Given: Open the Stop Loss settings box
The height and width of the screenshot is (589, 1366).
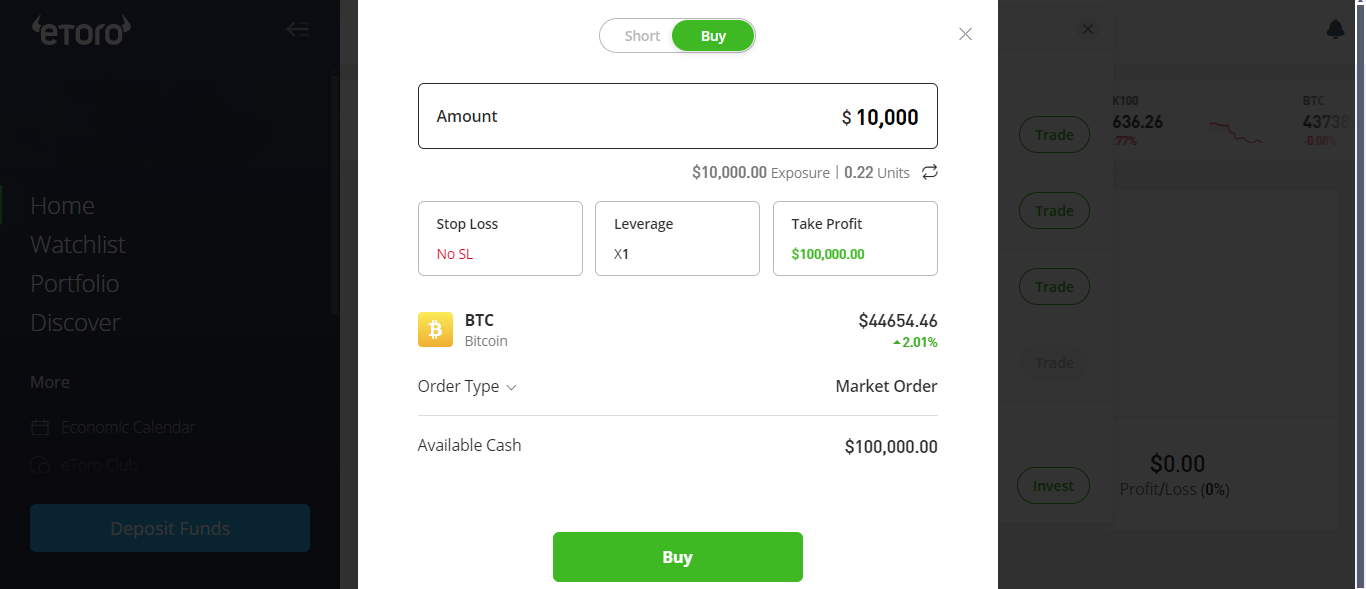Looking at the screenshot, I should pos(500,238).
